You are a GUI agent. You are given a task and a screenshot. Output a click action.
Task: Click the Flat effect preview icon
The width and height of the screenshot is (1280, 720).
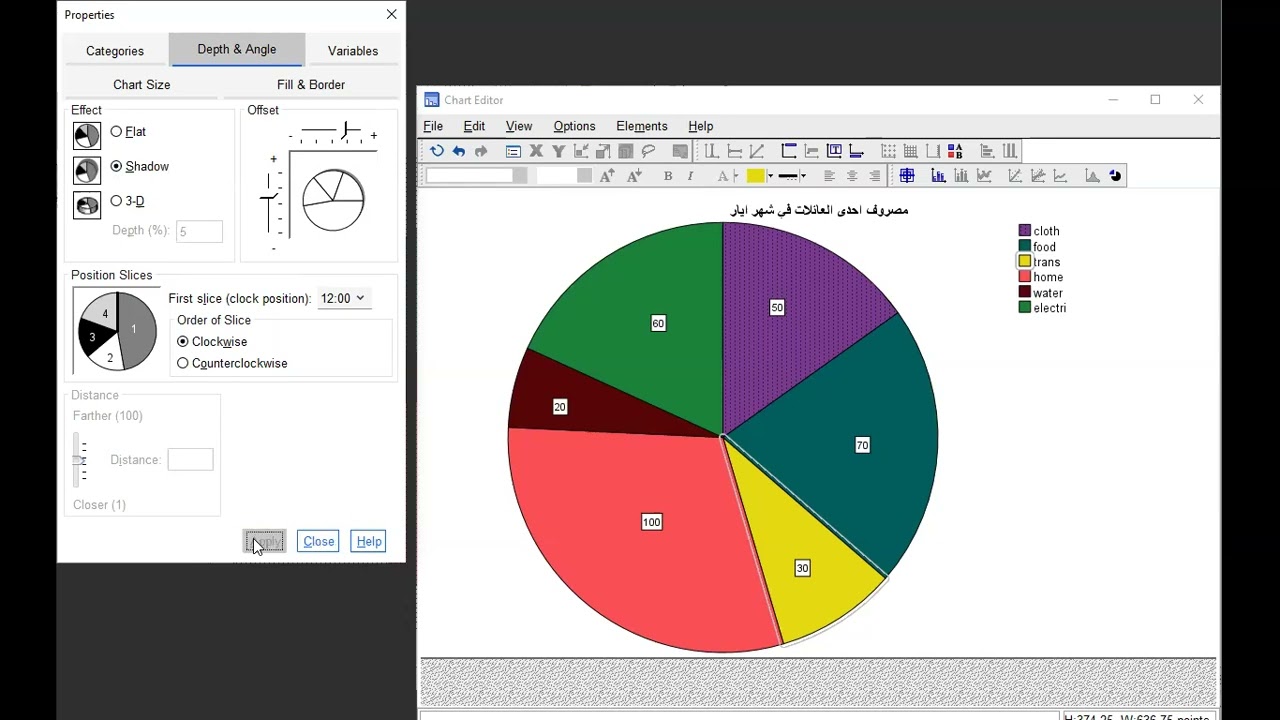[87, 135]
